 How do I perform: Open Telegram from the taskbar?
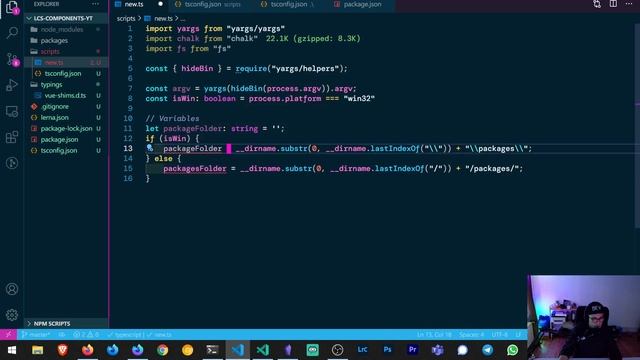click(487, 350)
